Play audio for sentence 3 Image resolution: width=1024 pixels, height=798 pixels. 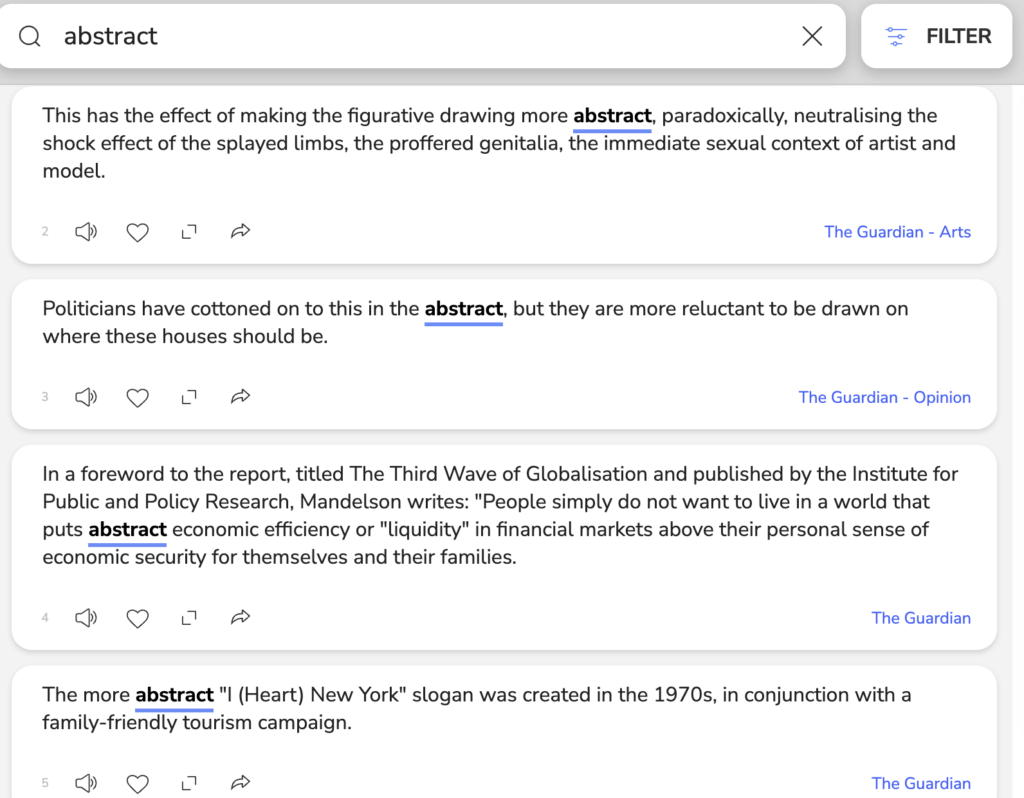point(86,397)
